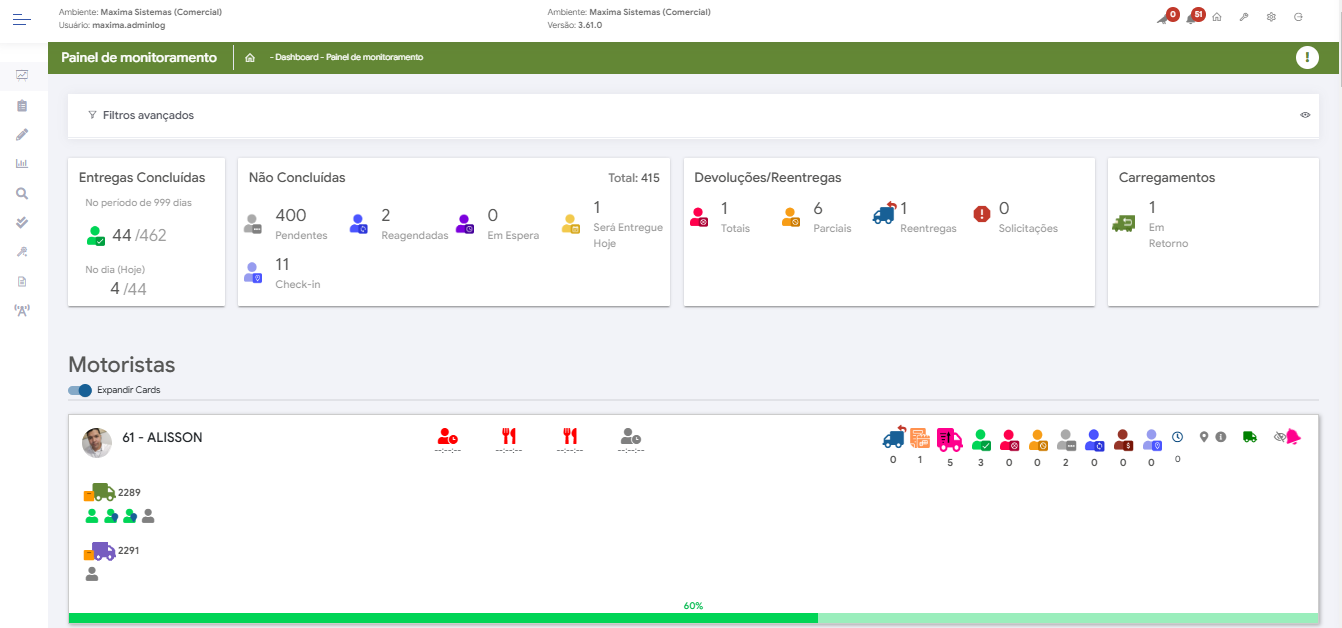Toggle crossed-eye visibility icon on Alisson's card
This screenshot has width=1342, height=628.
[x=1280, y=437]
